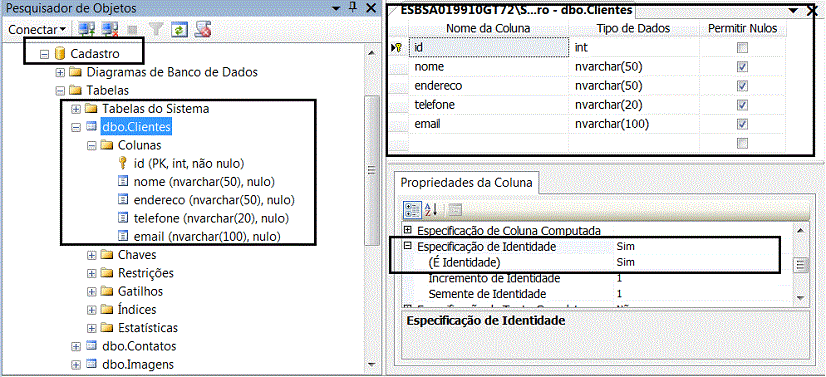Toggle Permitir Nulos checkbox in empty row

coord(742,143)
